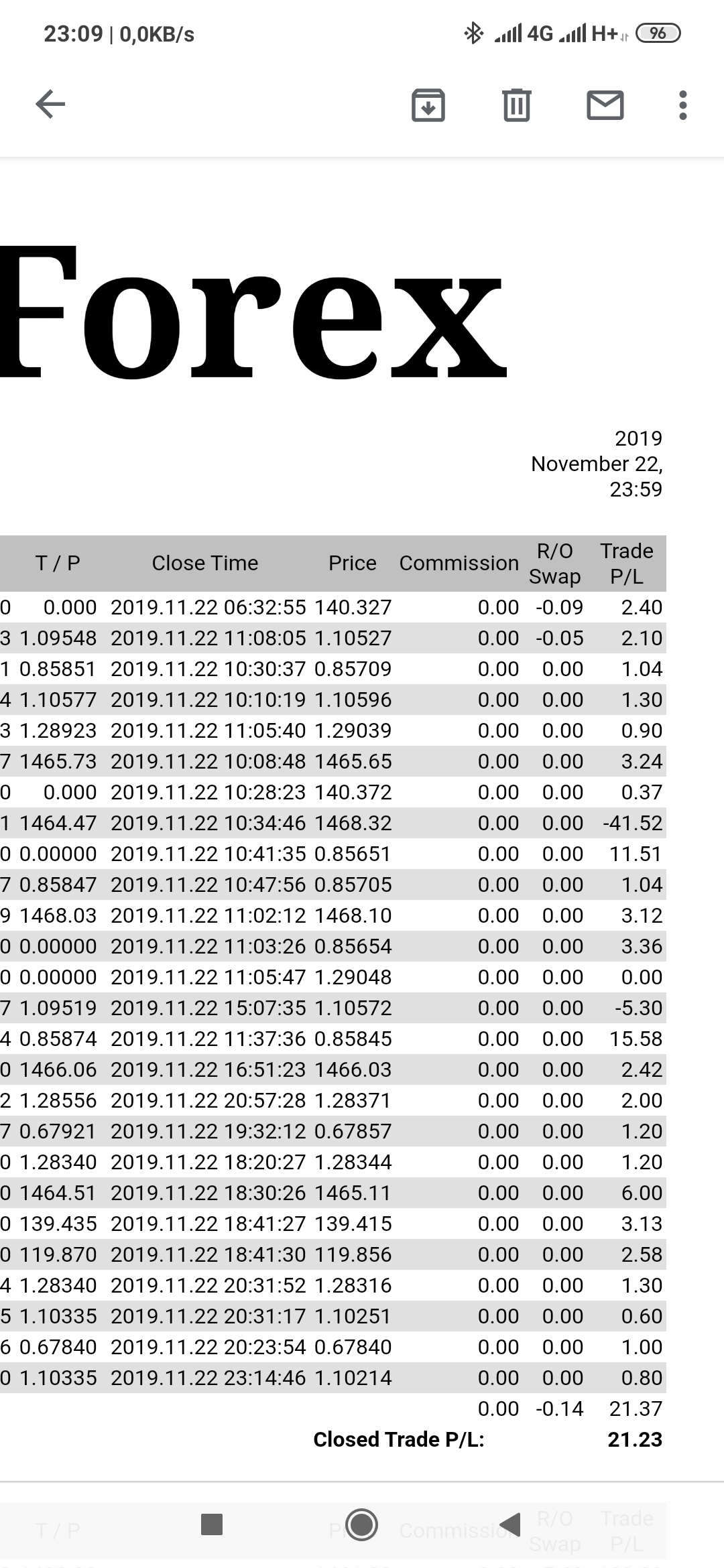Tap the Close Time column header
724x1568 pixels.
tap(204, 563)
